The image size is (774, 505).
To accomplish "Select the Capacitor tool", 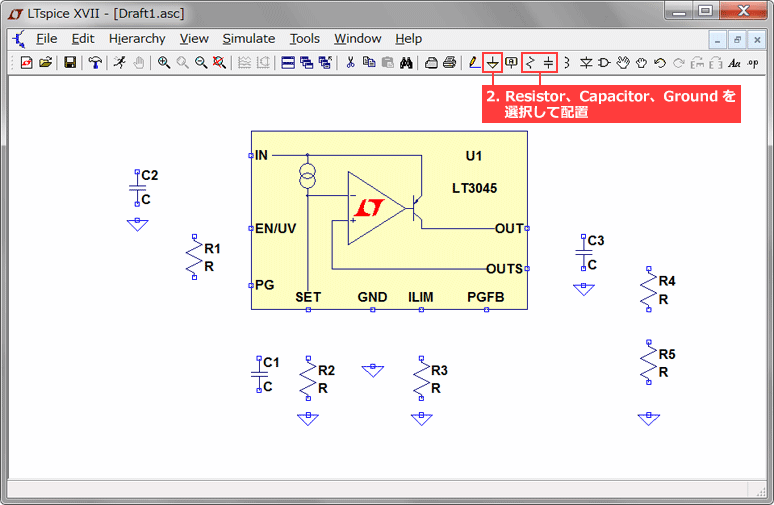I will coord(548,63).
